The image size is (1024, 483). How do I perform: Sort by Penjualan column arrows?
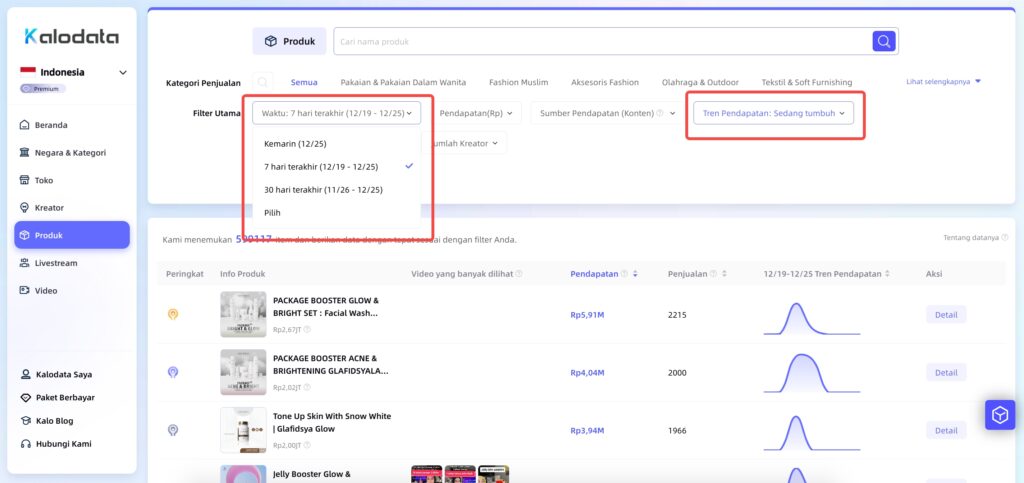(x=724, y=274)
